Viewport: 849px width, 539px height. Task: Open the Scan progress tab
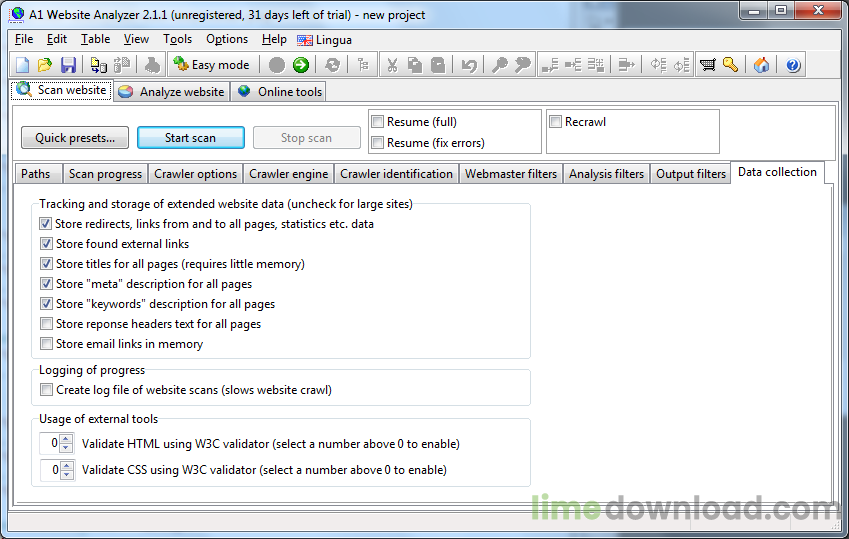coord(105,174)
